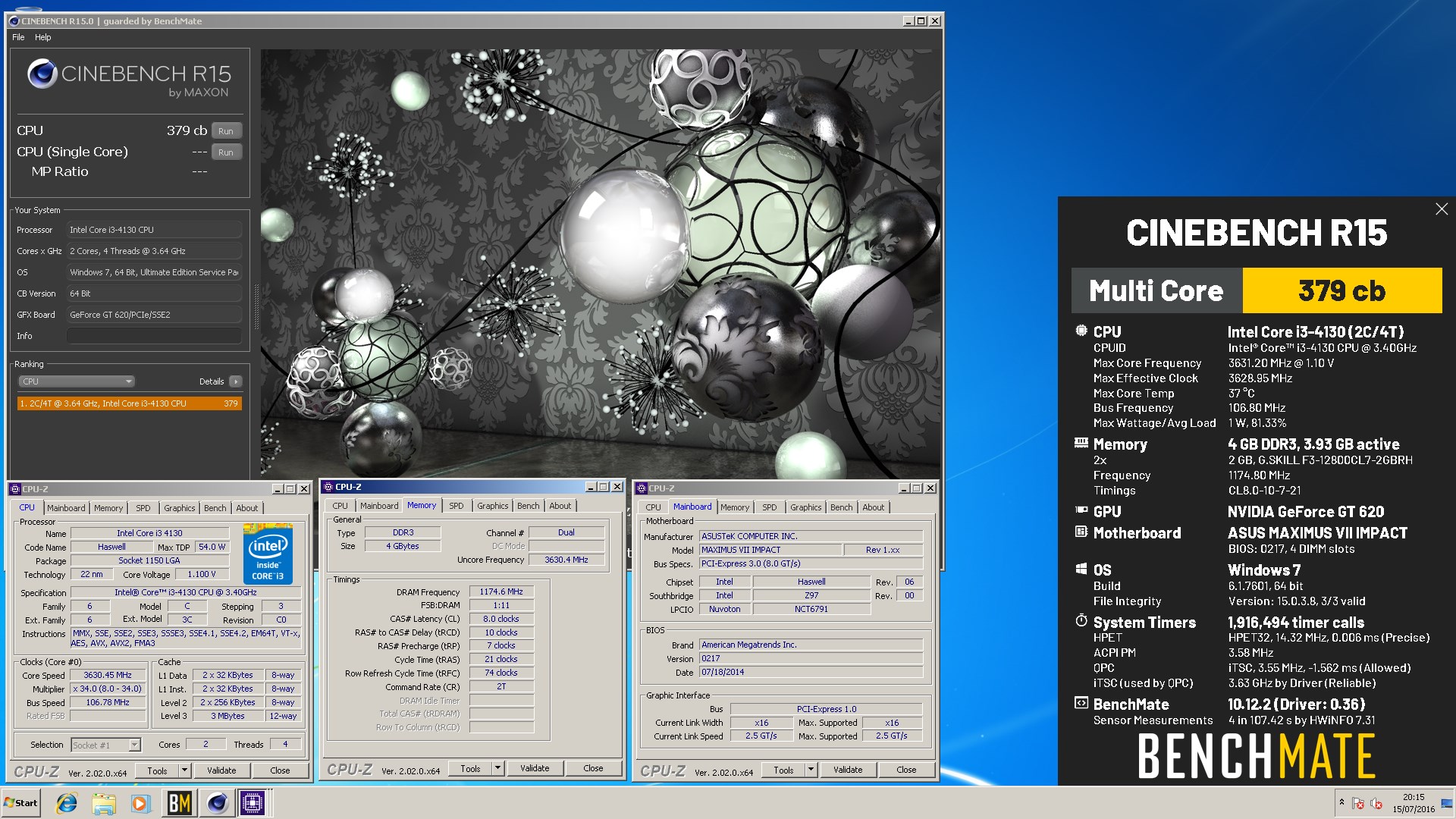Click Validate in left CPU-Z window
This screenshot has width=1456, height=819.
(221, 770)
